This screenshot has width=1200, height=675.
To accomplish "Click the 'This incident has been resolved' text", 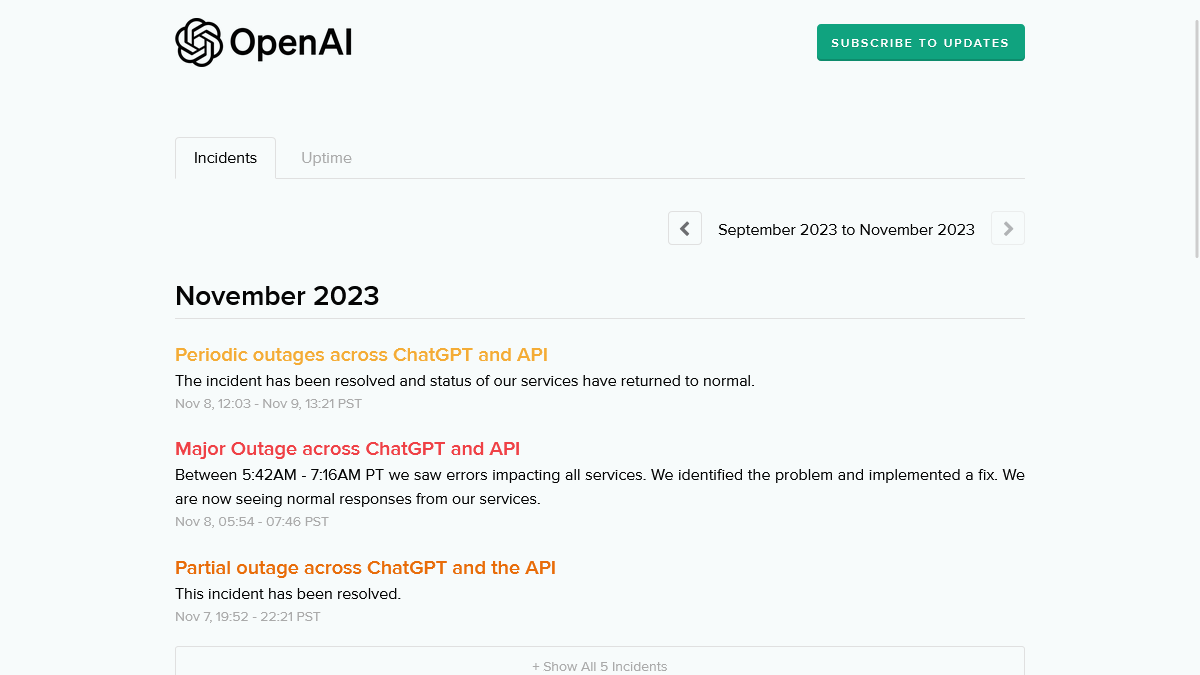I will tap(288, 594).
